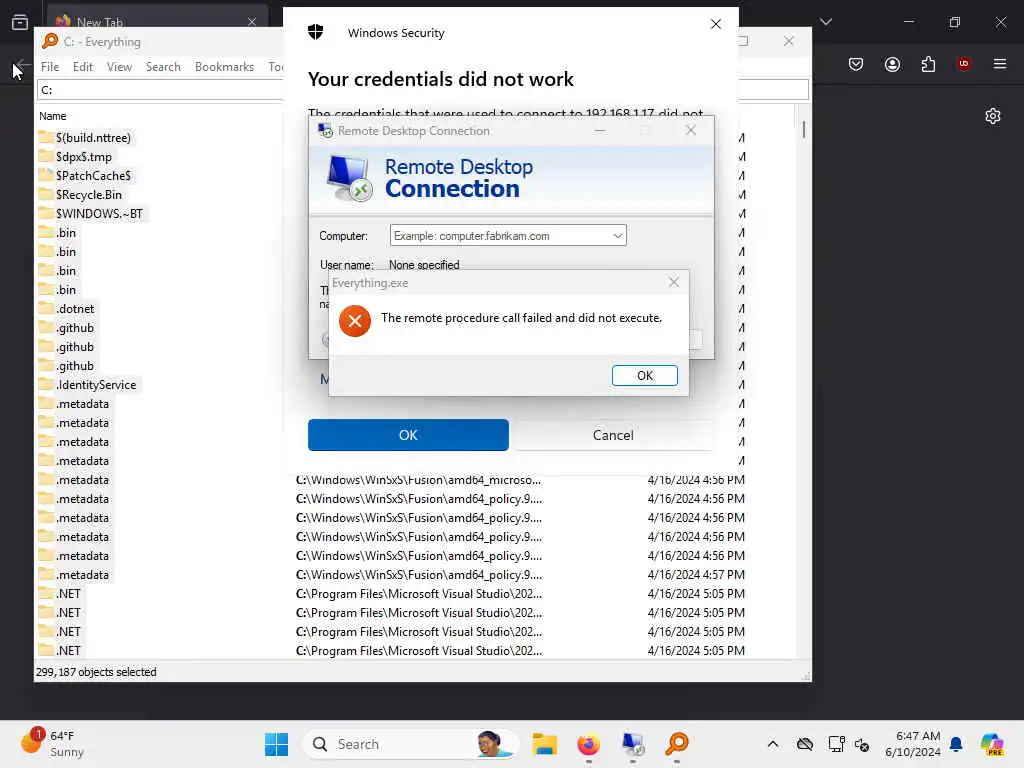
Task: Select the $PatchCache$ folder
Action: tap(93, 176)
